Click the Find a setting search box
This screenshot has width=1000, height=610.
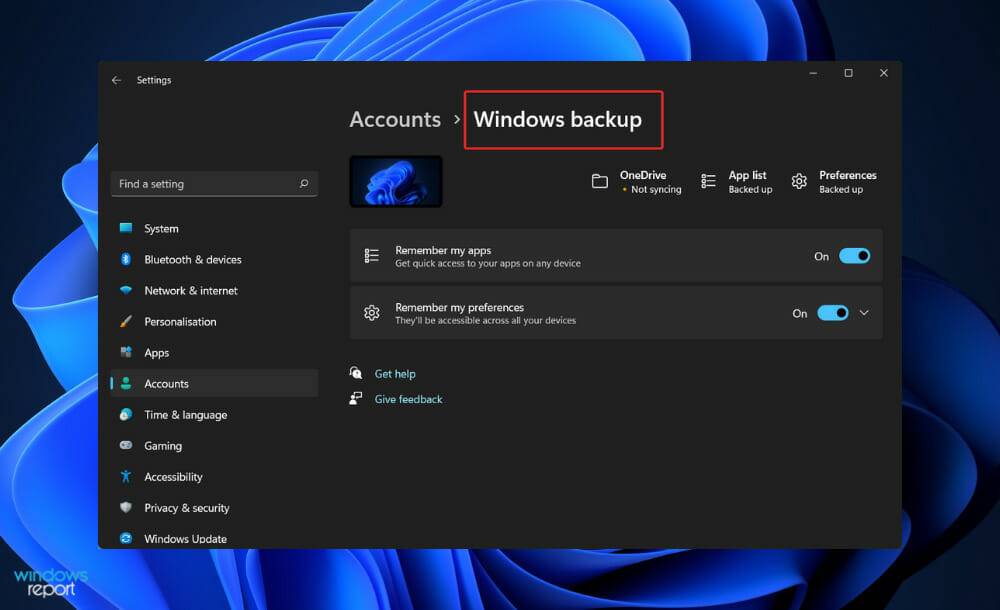coord(213,184)
